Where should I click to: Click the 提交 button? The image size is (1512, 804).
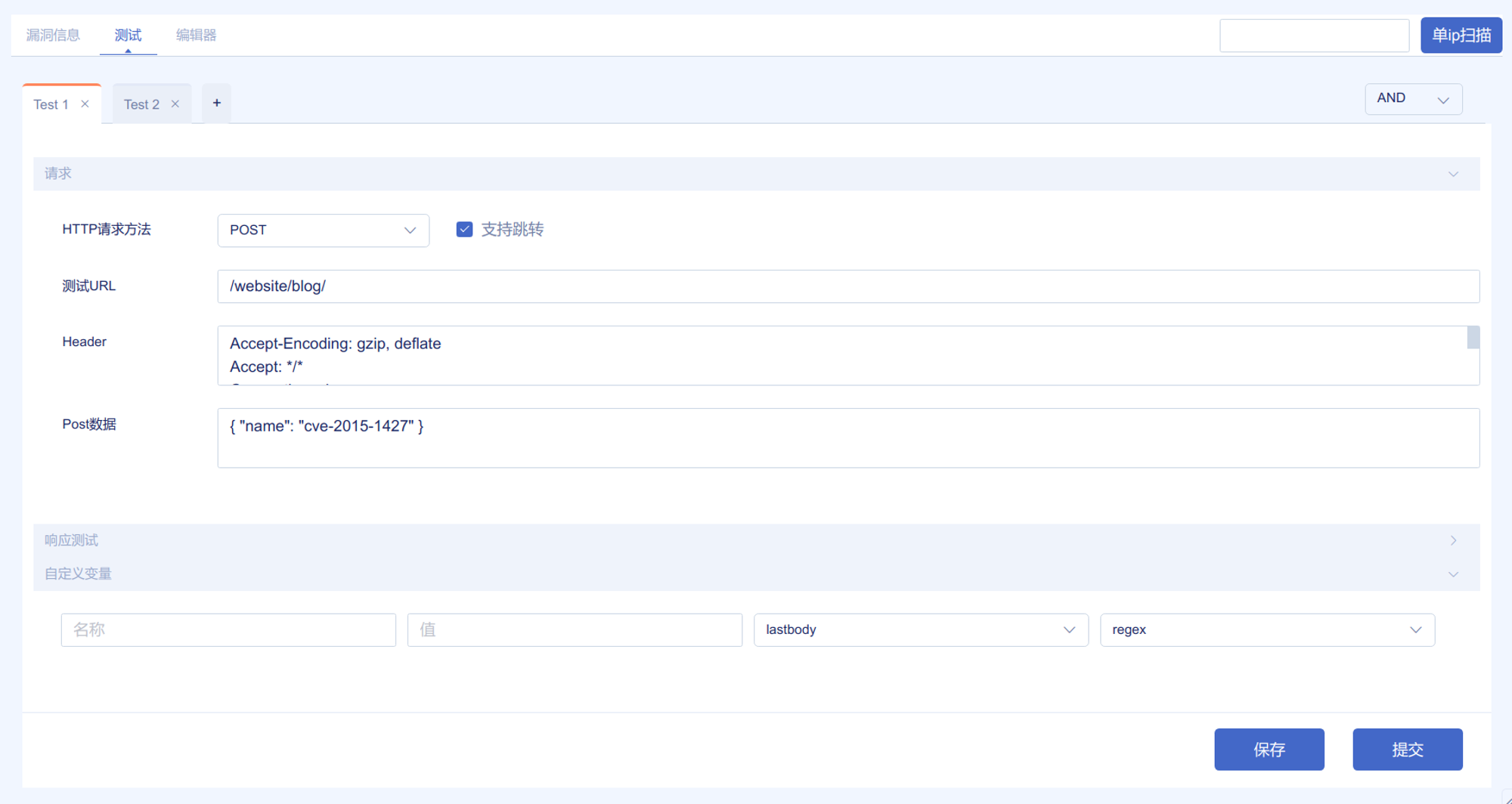1407,749
